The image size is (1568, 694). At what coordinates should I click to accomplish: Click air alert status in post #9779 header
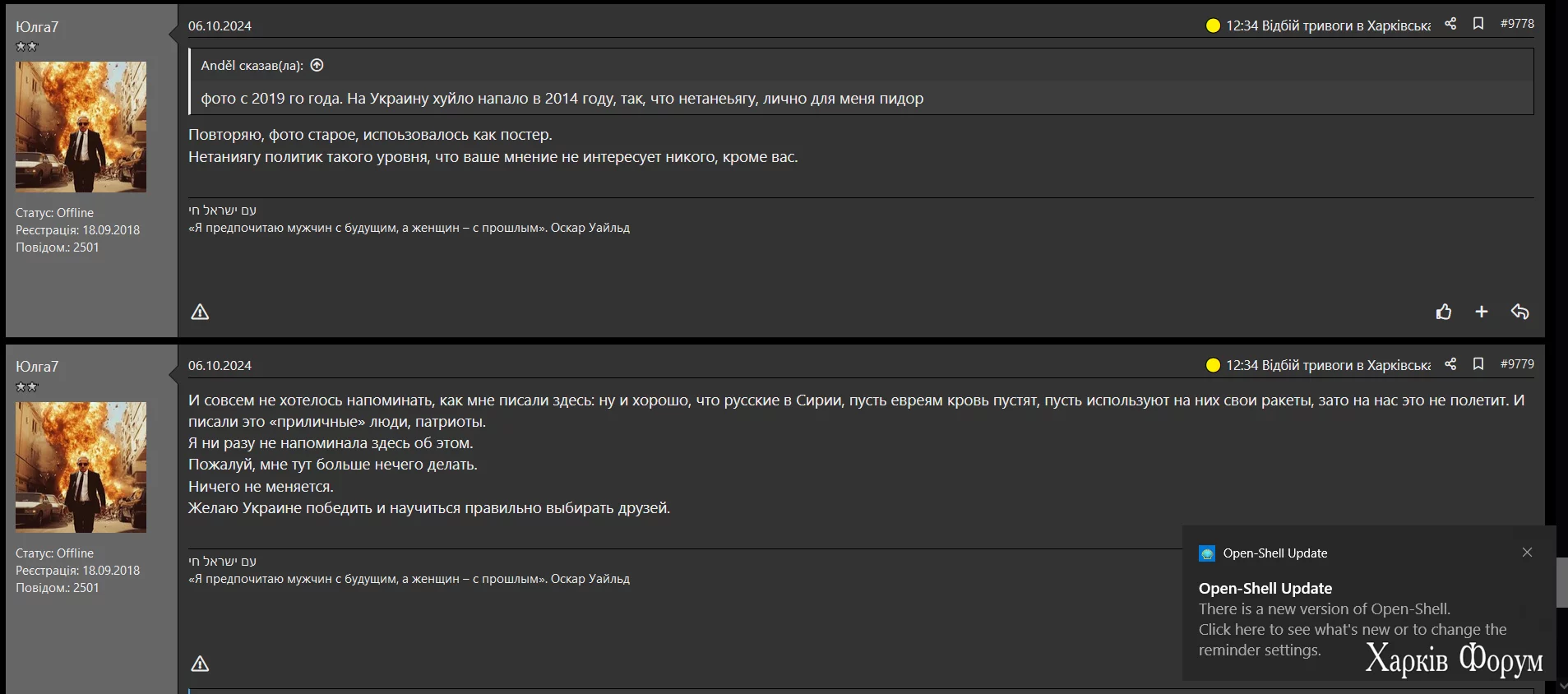click(x=1318, y=366)
